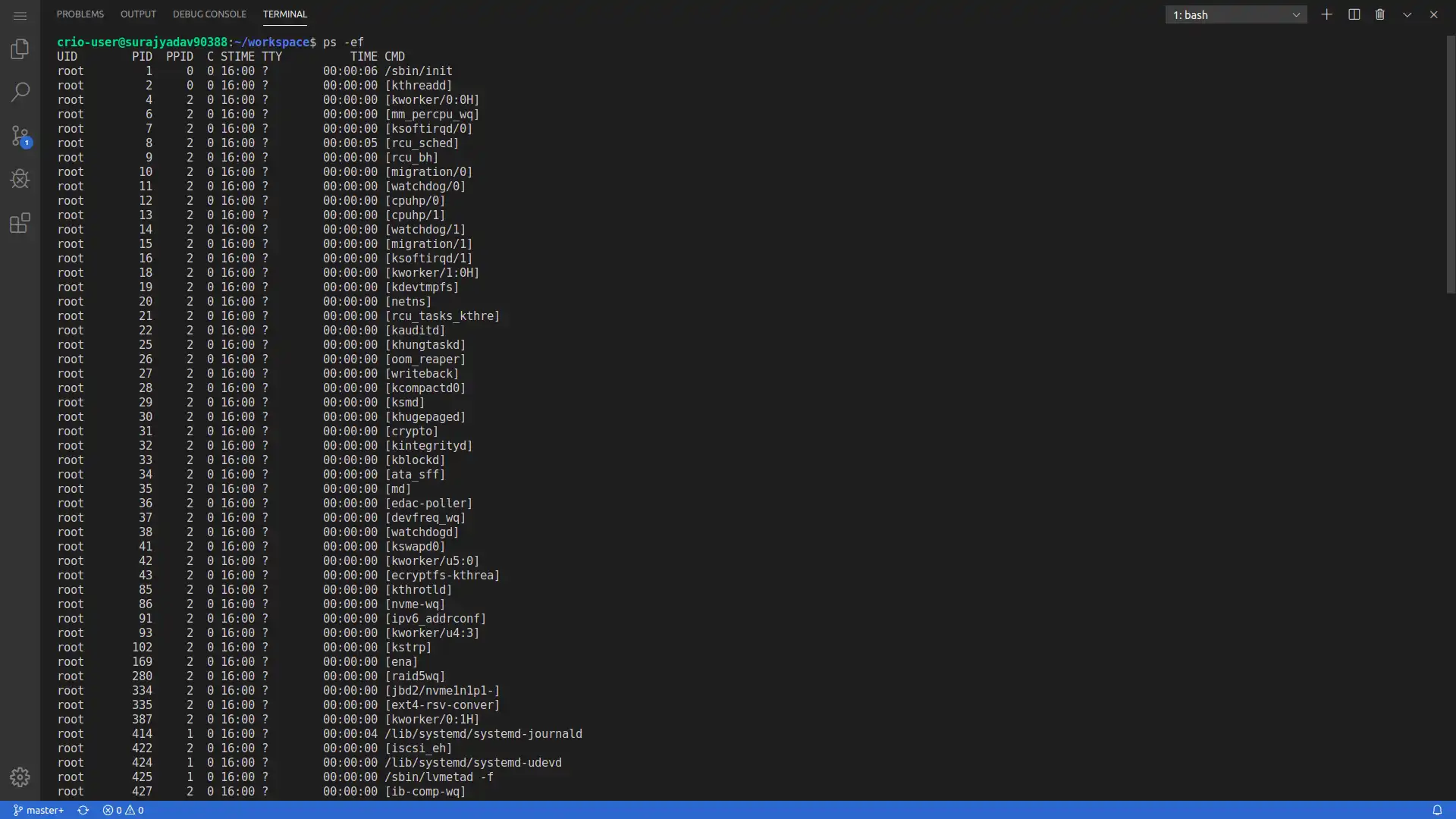The width and height of the screenshot is (1456, 819).
Task: Open Source Control view with badge
Action: click(x=20, y=136)
